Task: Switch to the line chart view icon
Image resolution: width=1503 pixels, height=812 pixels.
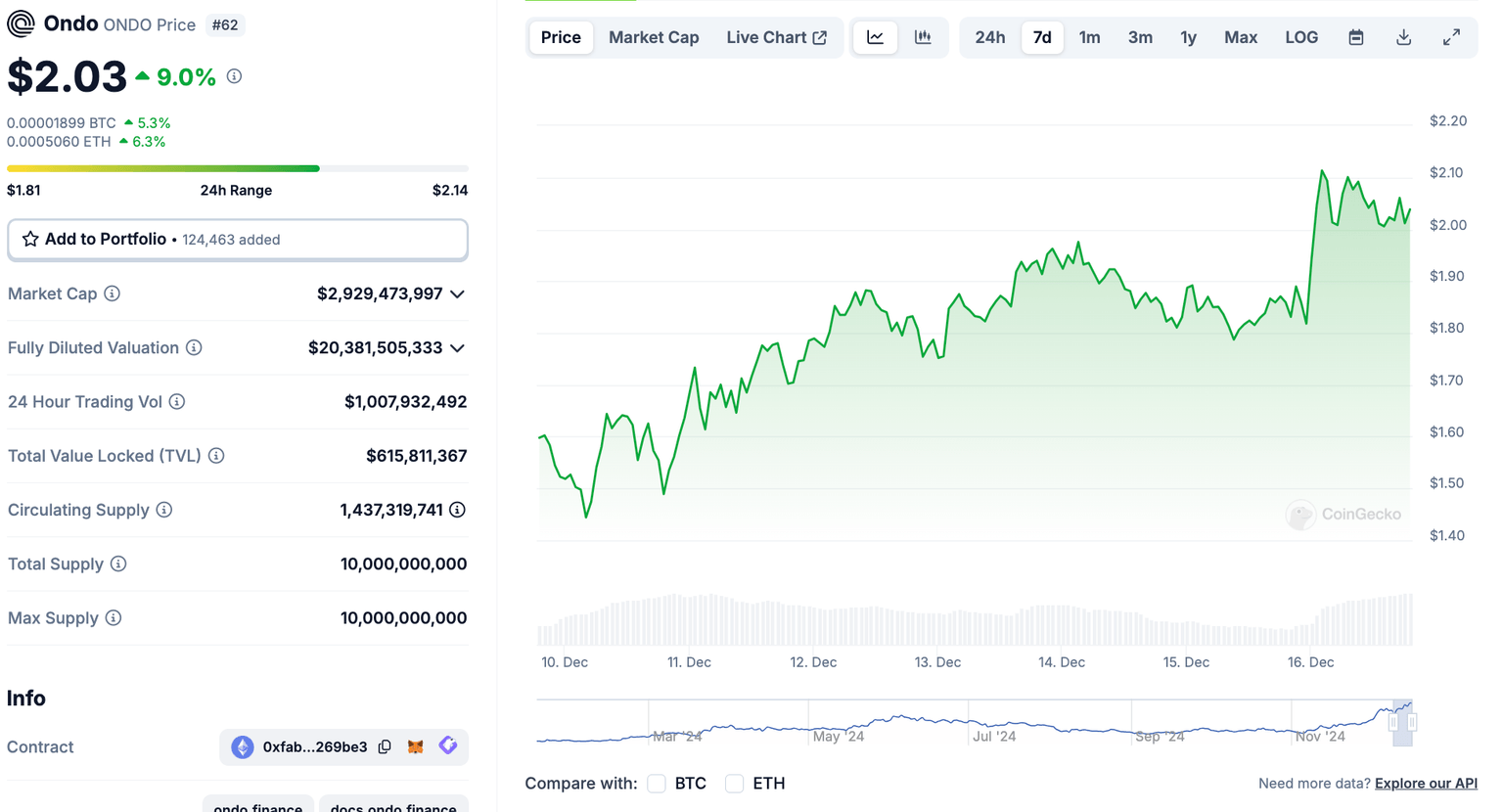Action: pos(875,37)
